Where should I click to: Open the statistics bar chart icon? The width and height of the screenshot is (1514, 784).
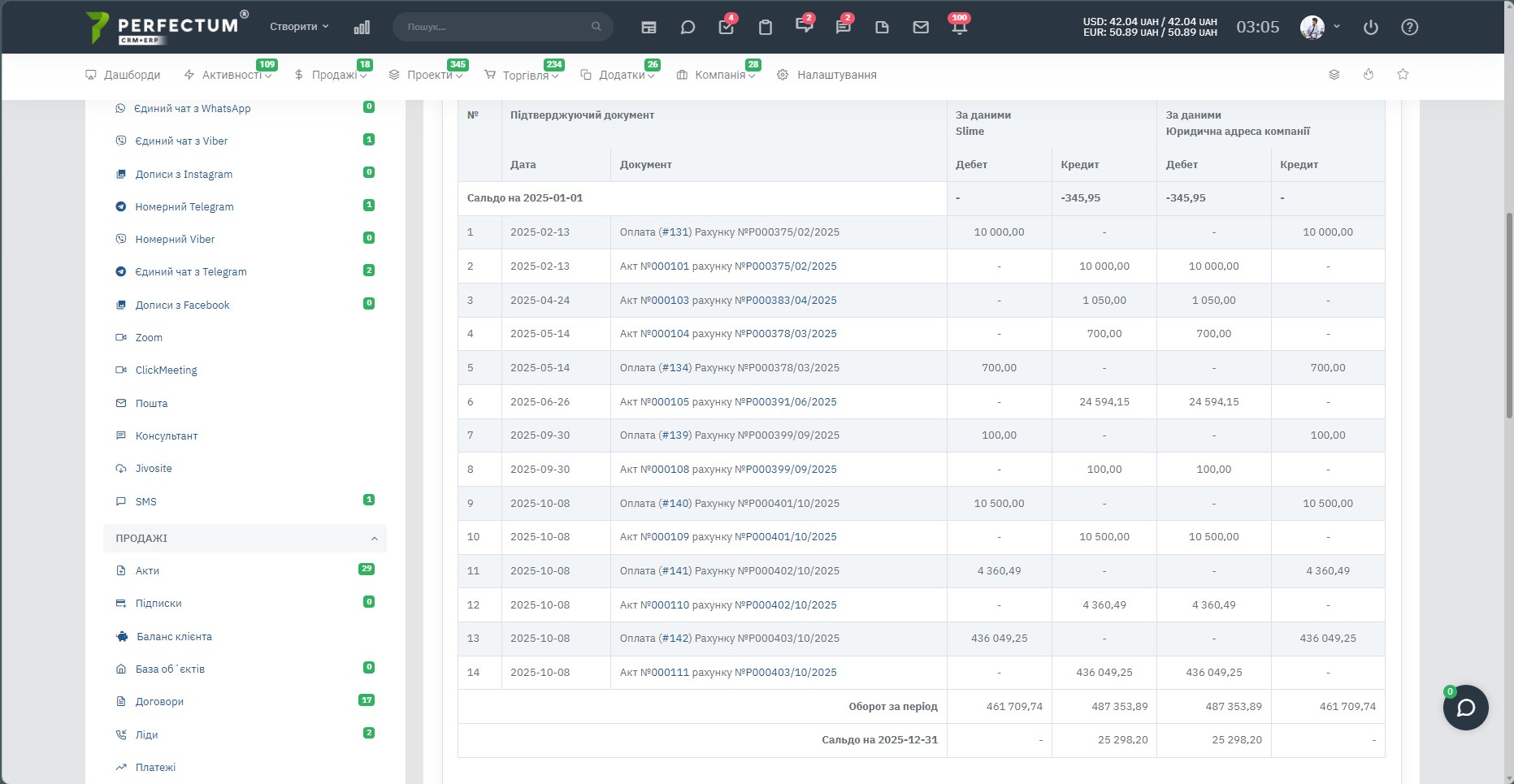tap(362, 27)
